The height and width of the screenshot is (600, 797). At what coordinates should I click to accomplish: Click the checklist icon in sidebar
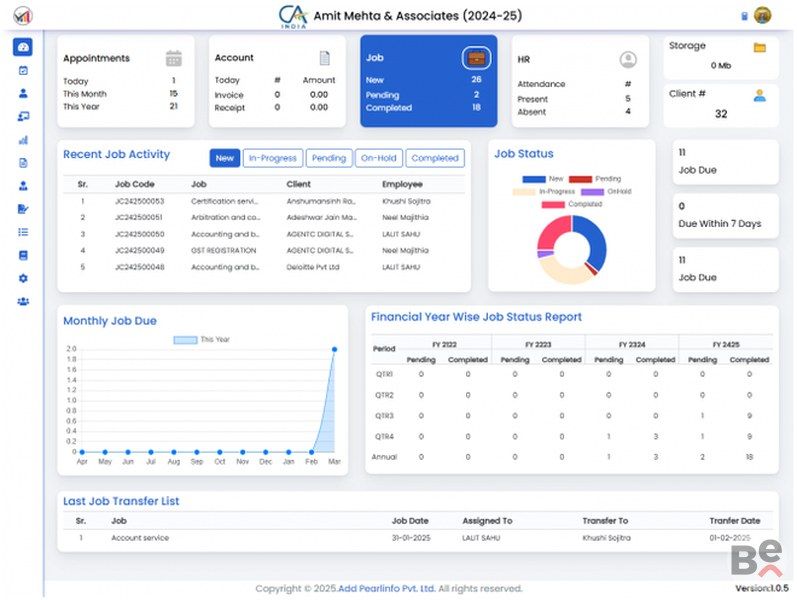(23, 232)
